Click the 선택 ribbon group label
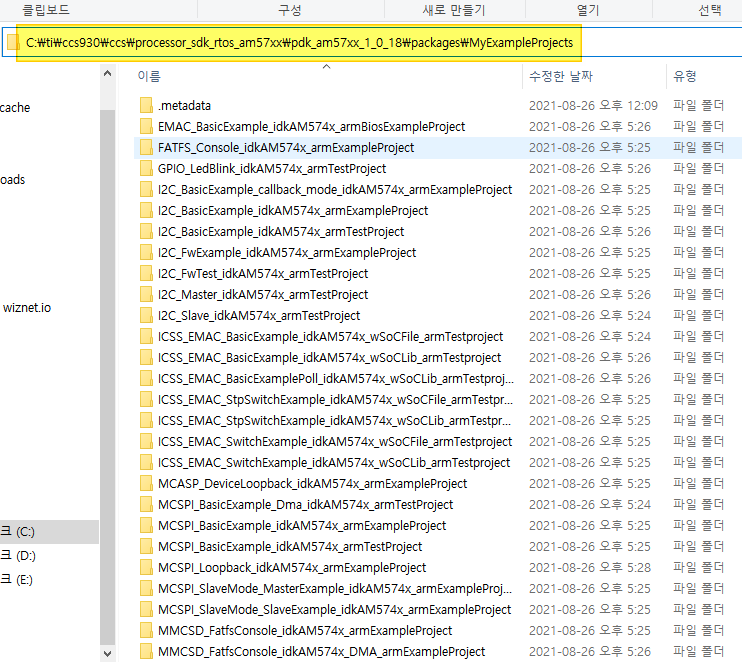742x672 pixels. [x=710, y=10]
